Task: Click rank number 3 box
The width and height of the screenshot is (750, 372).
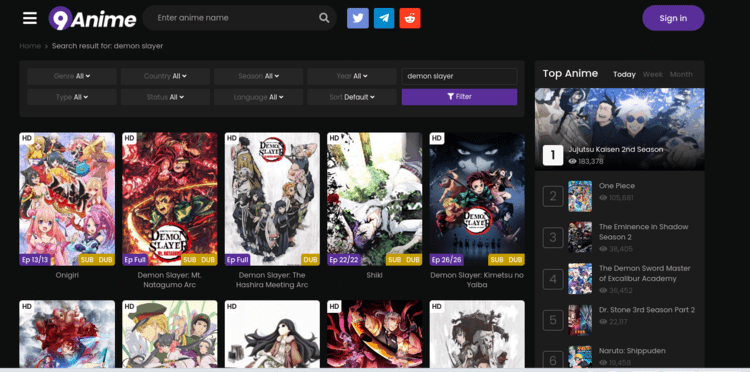Action: 553,237
